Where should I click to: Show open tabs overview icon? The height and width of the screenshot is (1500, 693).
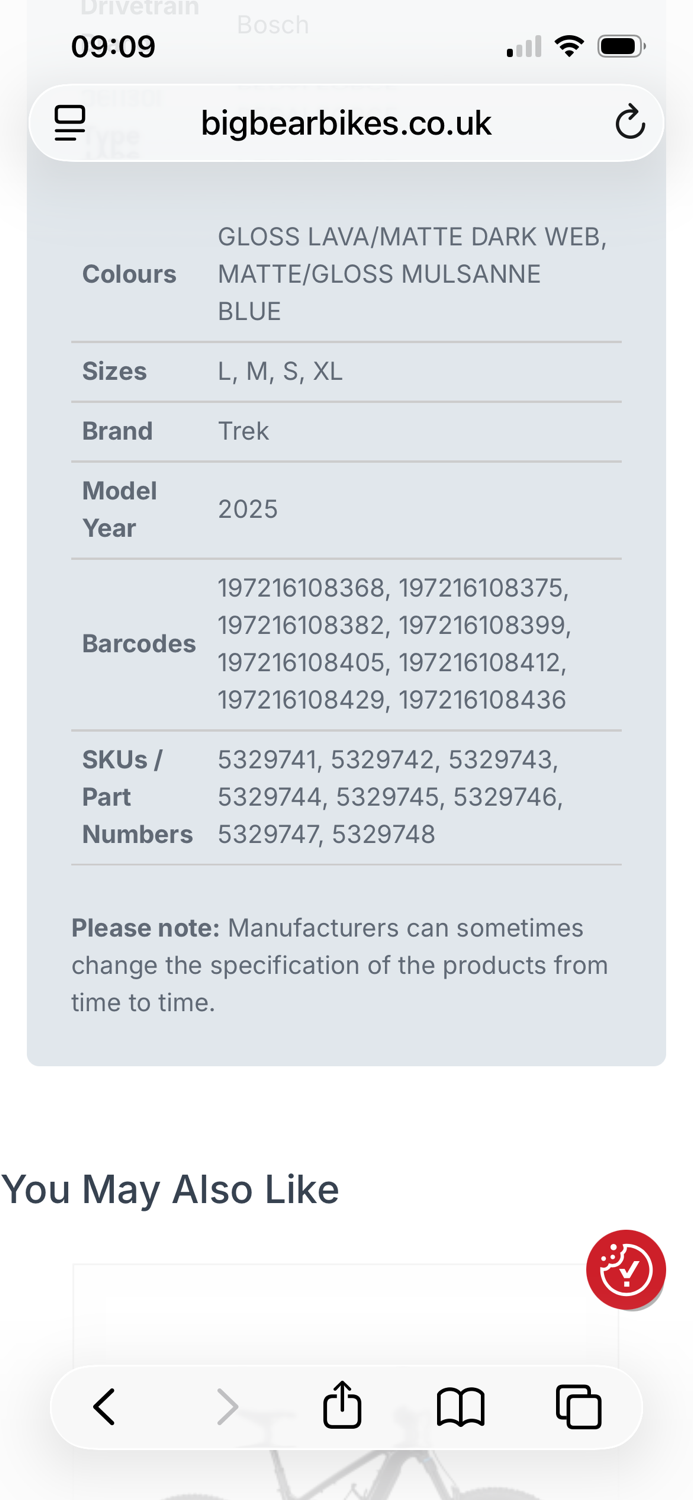pyautogui.click(x=579, y=1406)
